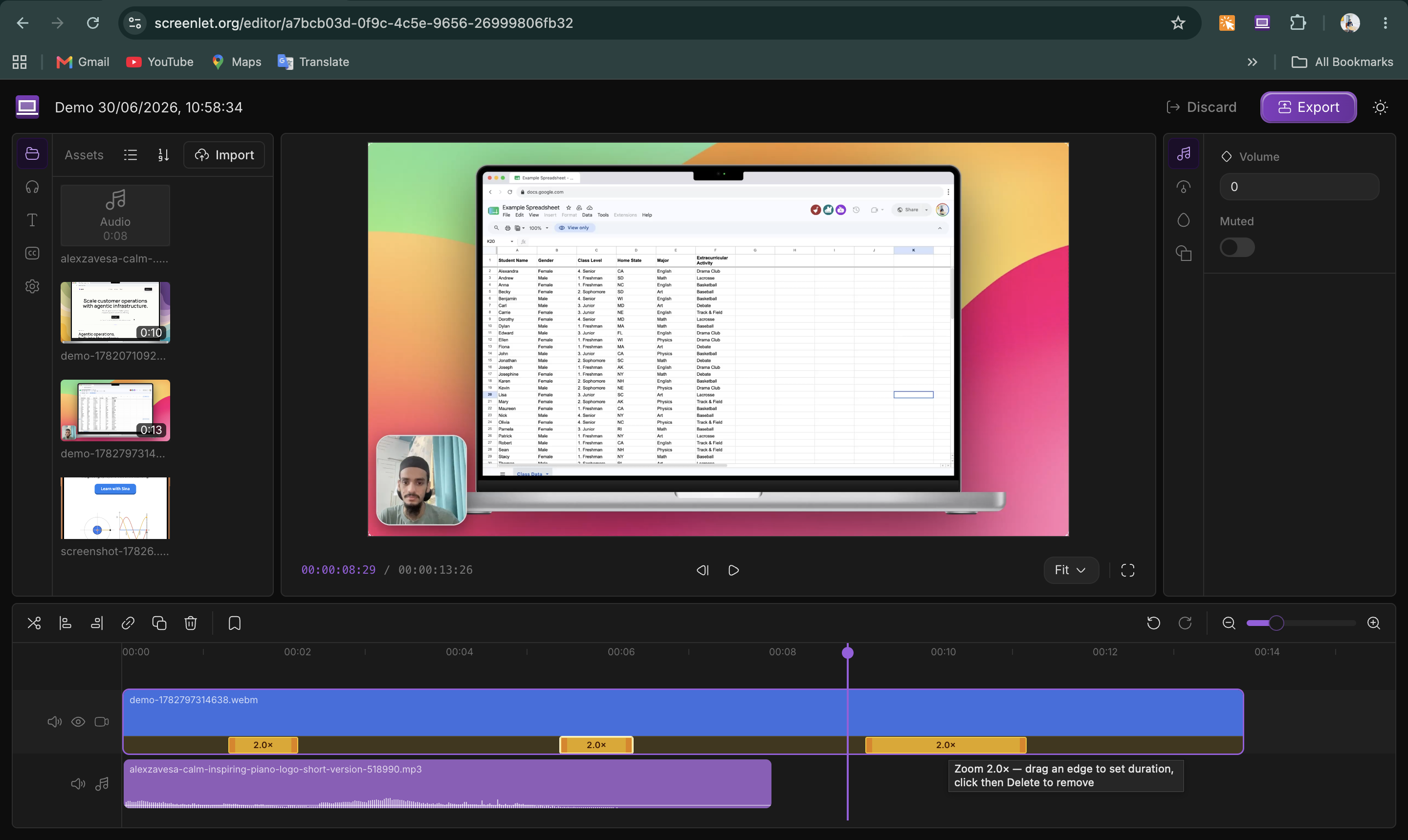The width and height of the screenshot is (1408, 840).
Task: Click the timeline zoom slider handle
Action: [x=1276, y=623]
